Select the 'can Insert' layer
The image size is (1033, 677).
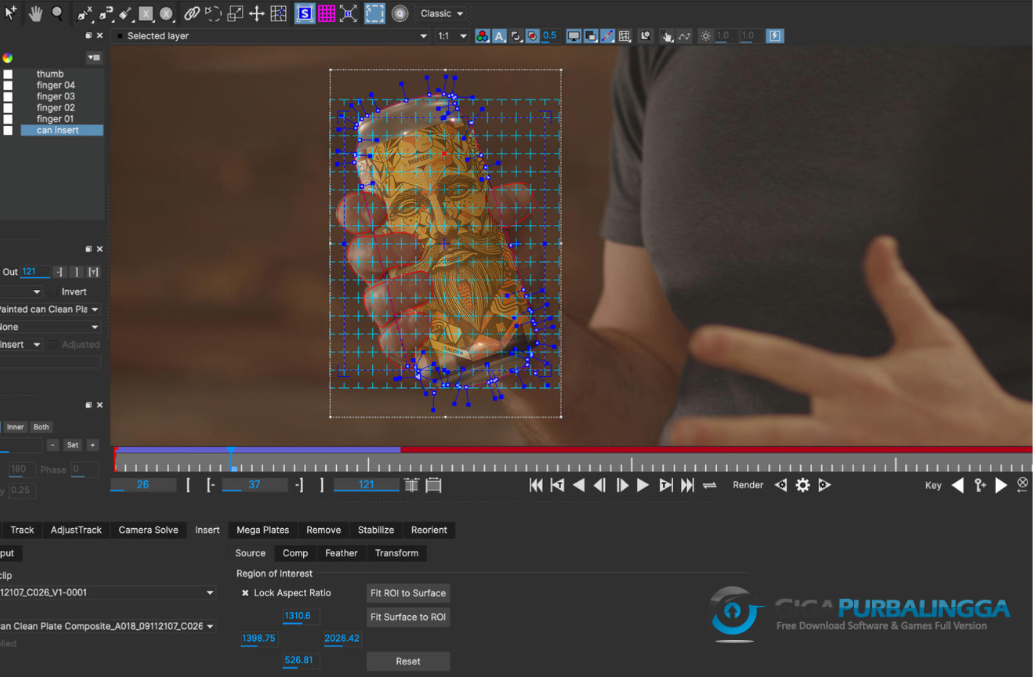click(61, 130)
